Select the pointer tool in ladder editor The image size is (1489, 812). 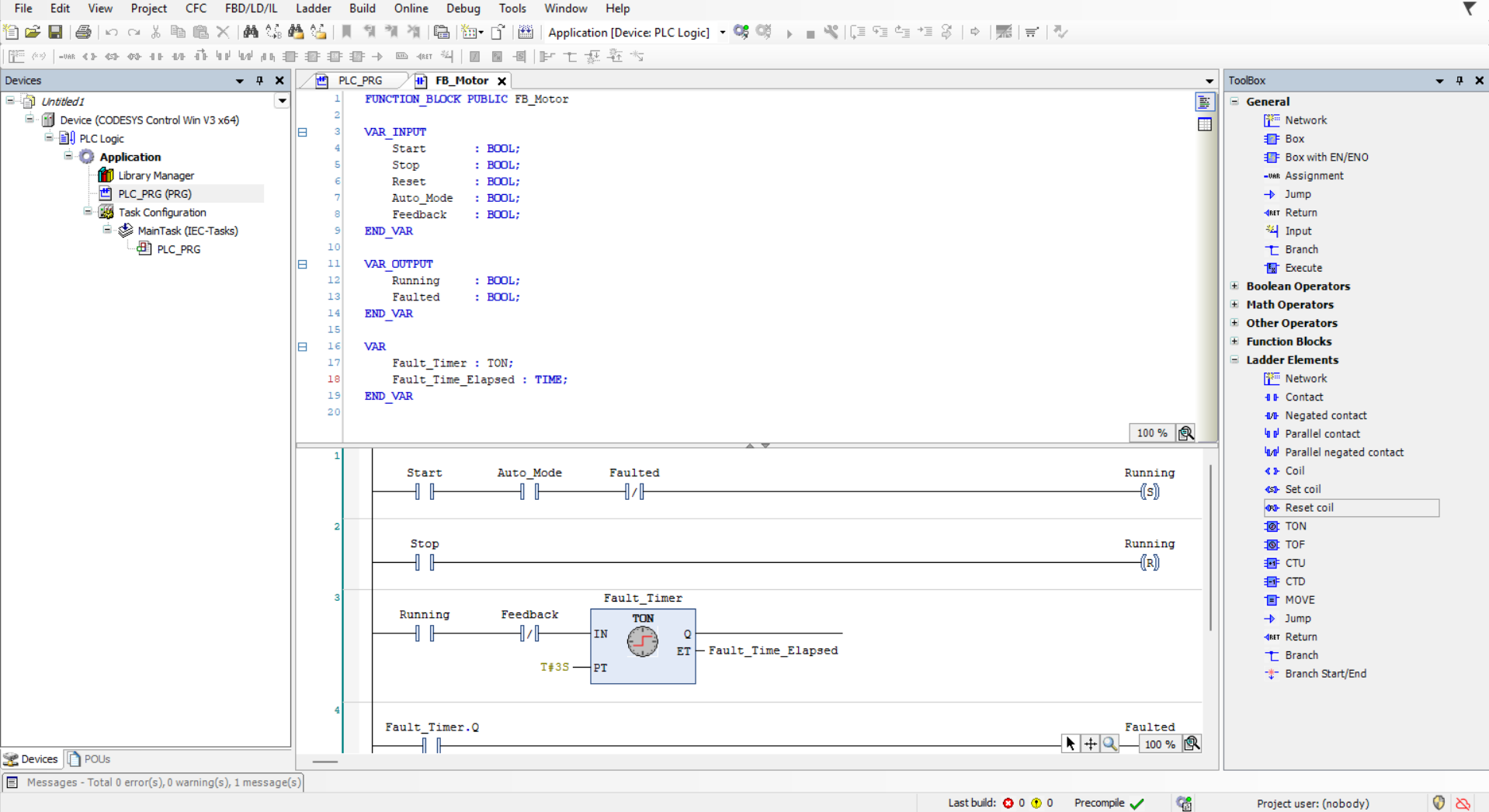point(1071,744)
